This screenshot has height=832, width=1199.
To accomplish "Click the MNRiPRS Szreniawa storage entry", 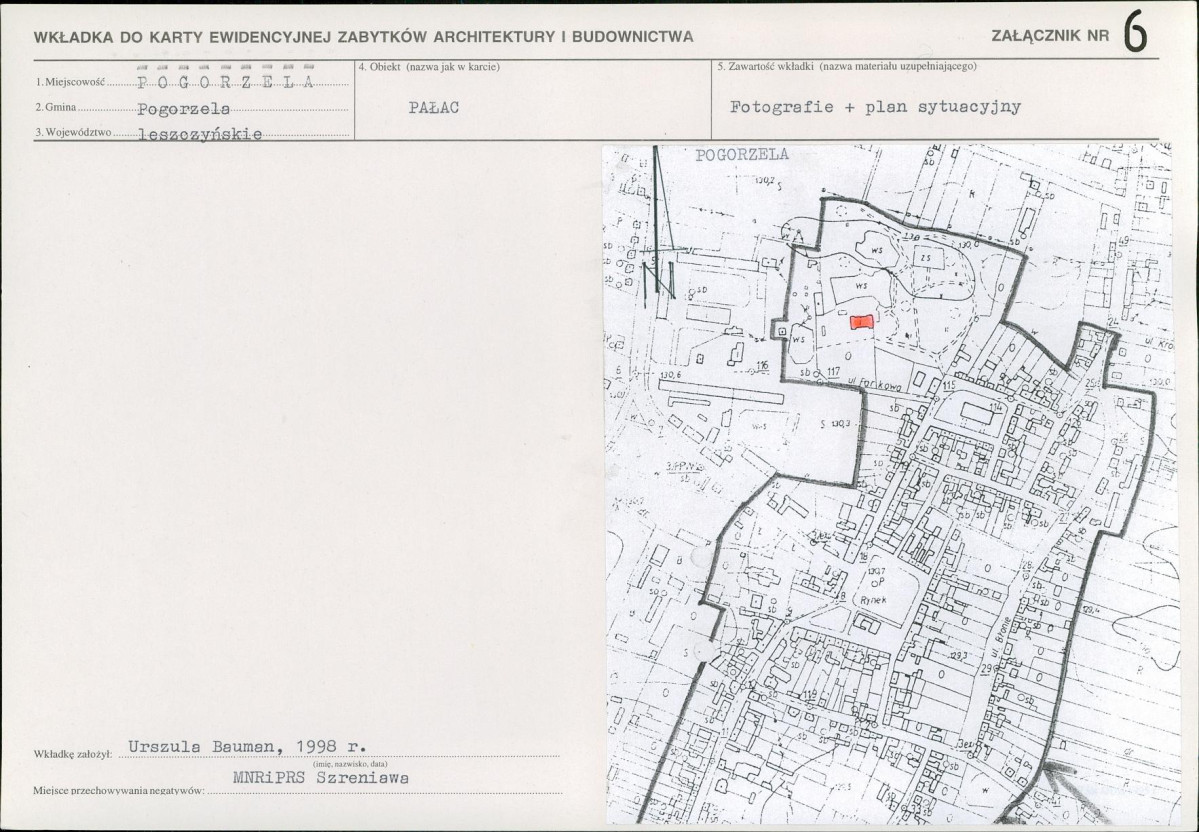I will pos(320,776).
